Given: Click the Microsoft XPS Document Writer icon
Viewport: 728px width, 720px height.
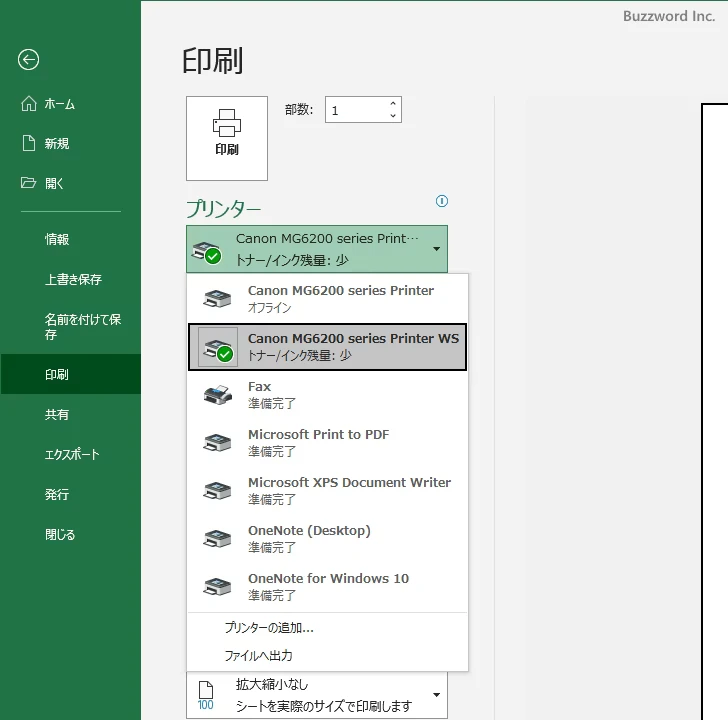Looking at the screenshot, I should coord(217,490).
